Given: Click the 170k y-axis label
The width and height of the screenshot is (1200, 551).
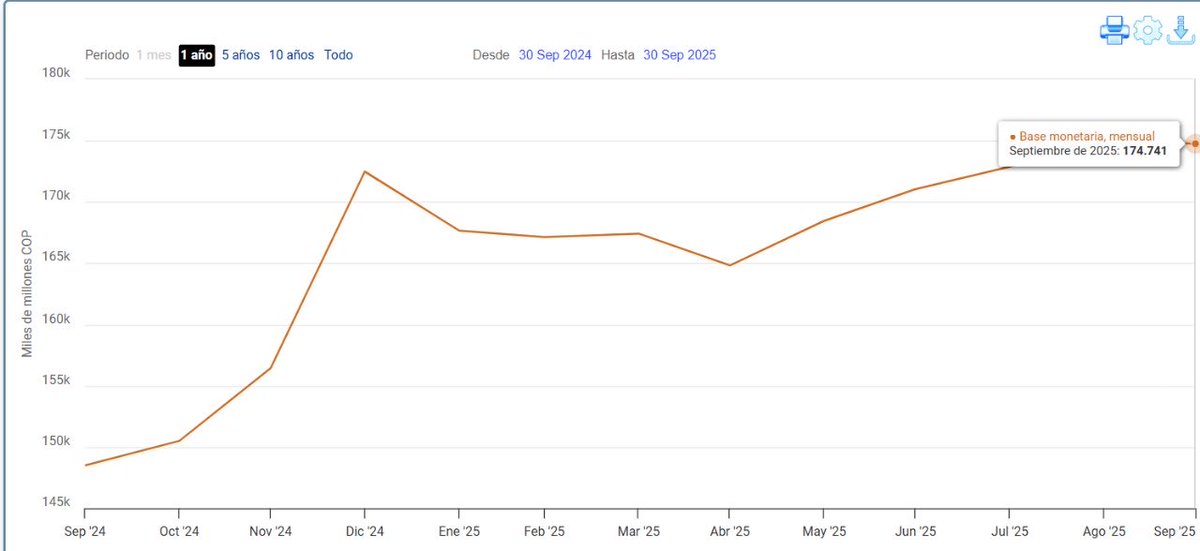Looking at the screenshot, I should [55, 196].
